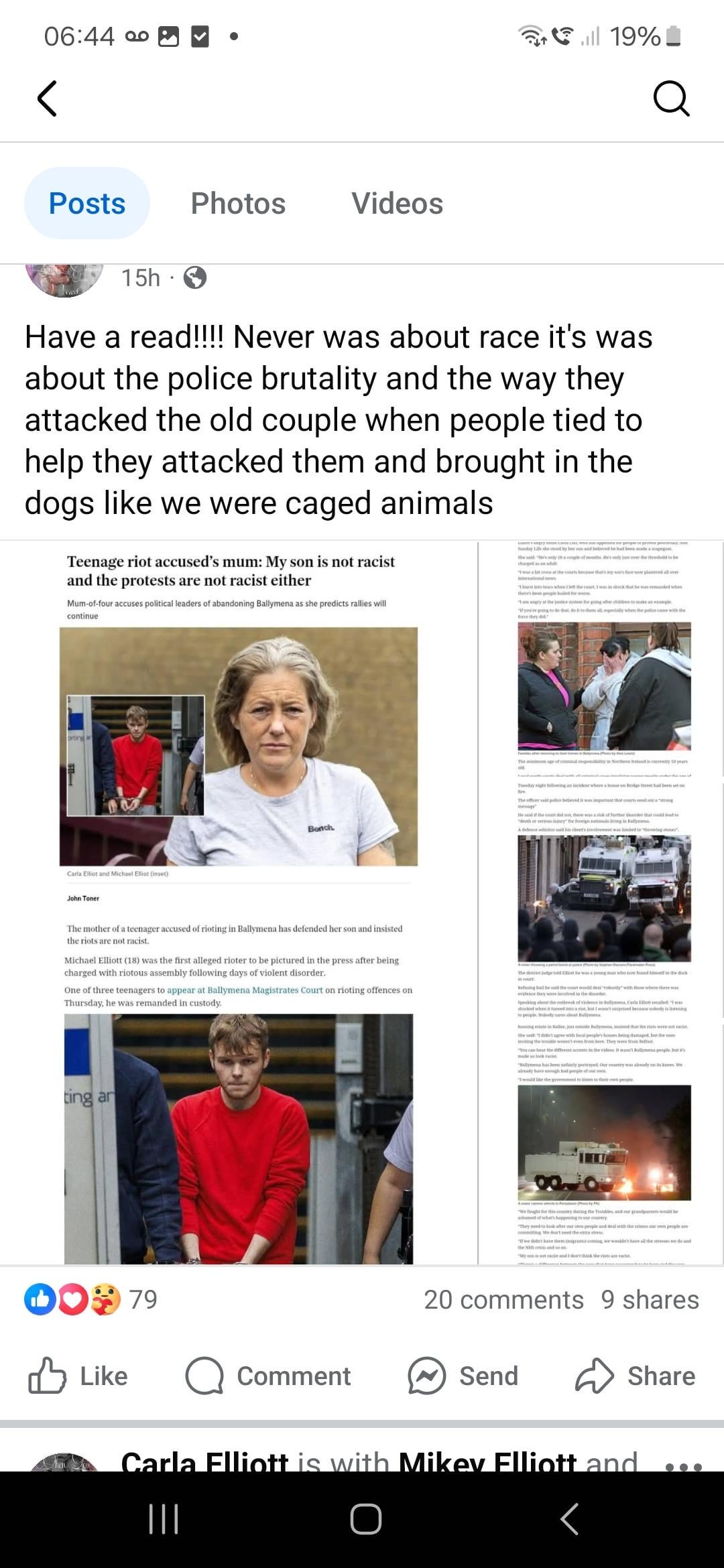Open Carla Elliott profile name link
Image resolution: width=724 pixels, height=1568 pixels.
204,1461
